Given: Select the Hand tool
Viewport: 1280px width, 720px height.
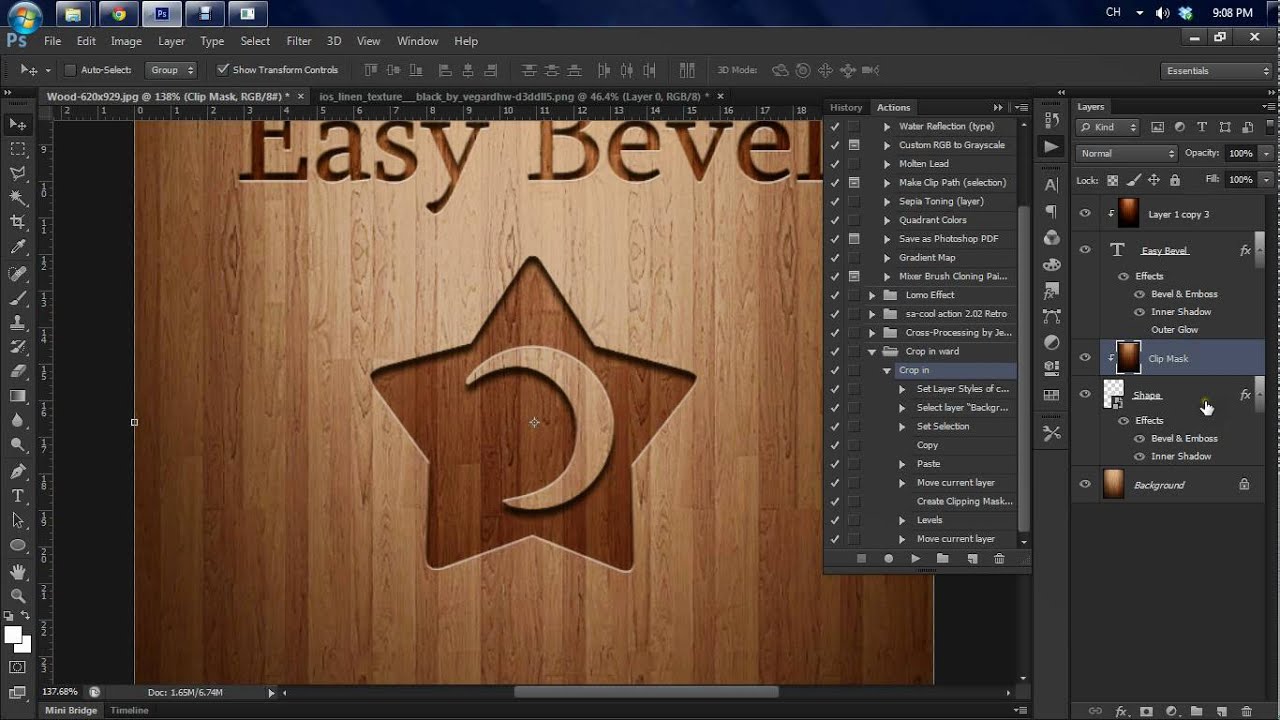Looking at the screenshot, I should (18, 572).
